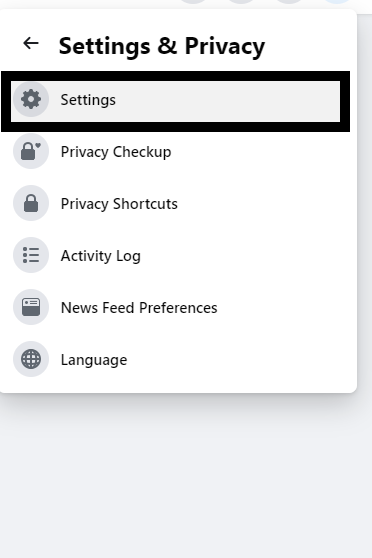Click the Activity Log bulleted-list icon
Image resolution: width=372 pixels, height=558 pixels.
coord(31,255)
